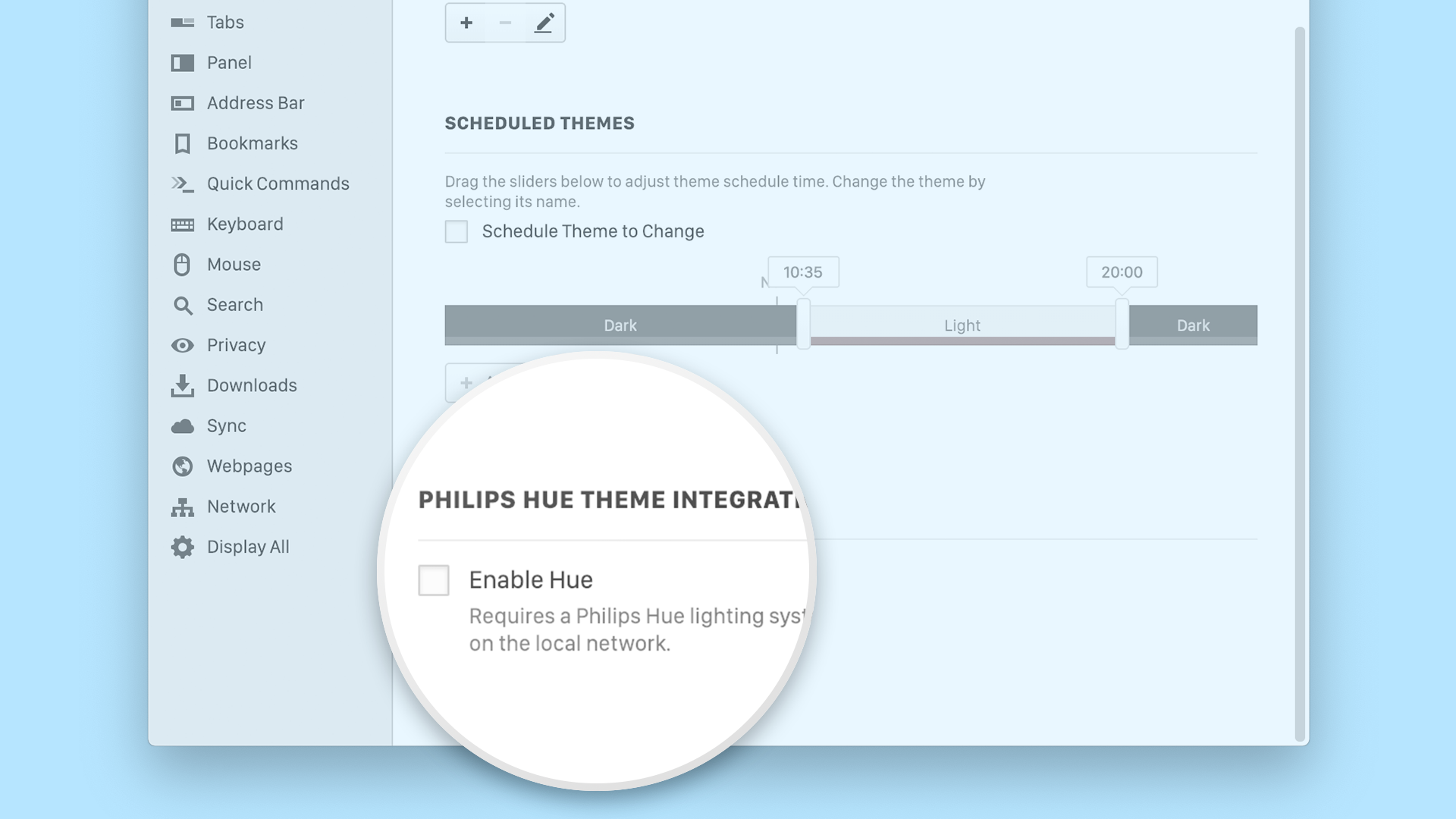The width and height of the screenshot is (1456, 819).
Task: Click Display All settings gear
Action: (182, 547)
